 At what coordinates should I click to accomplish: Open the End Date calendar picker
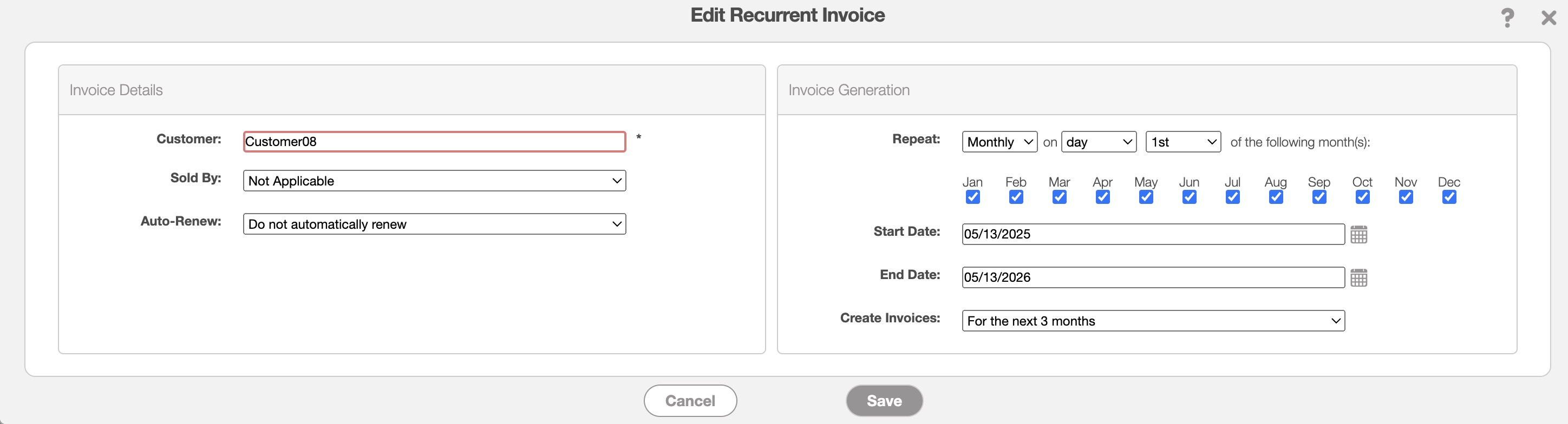(x=1358, y=278)
